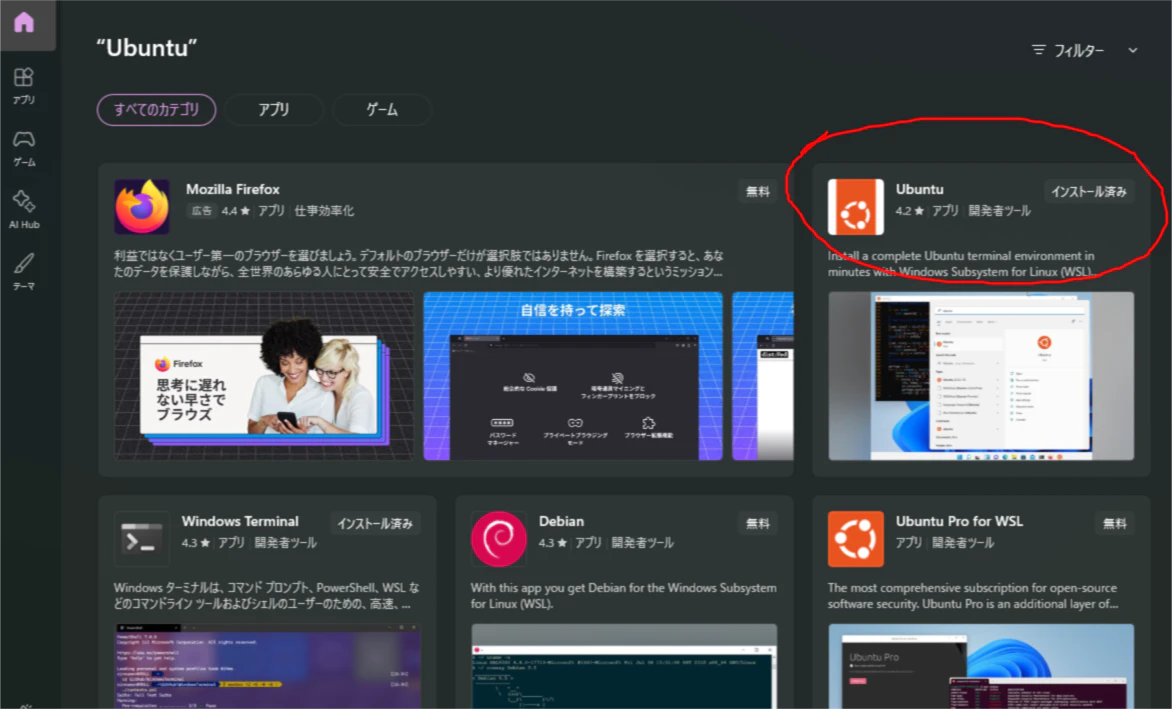Select the ゲーム category filter
Screen dimensions: 1172x709
coord(382,110)
